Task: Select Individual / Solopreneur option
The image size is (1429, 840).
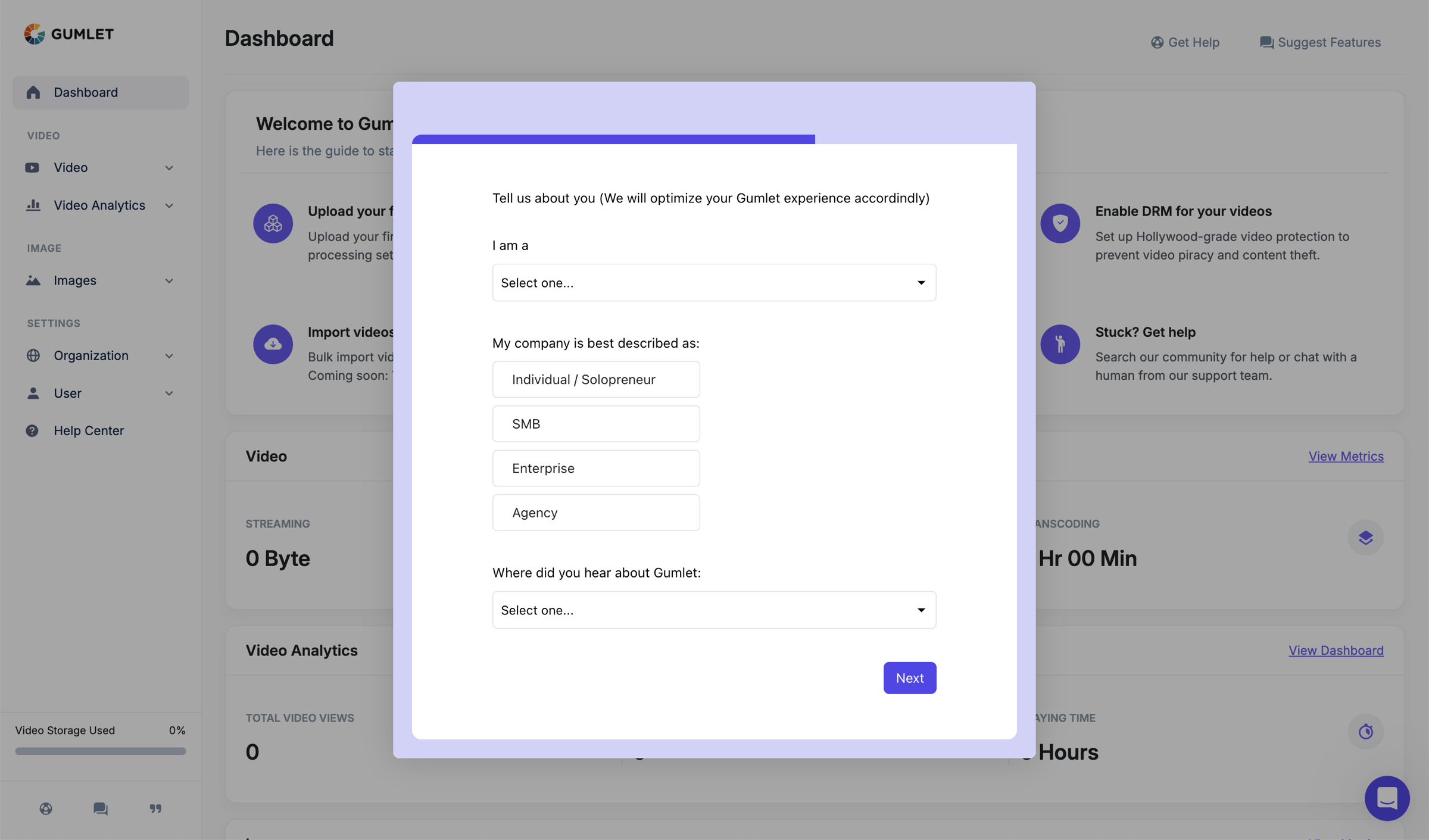Action: (x=596, y=379)
